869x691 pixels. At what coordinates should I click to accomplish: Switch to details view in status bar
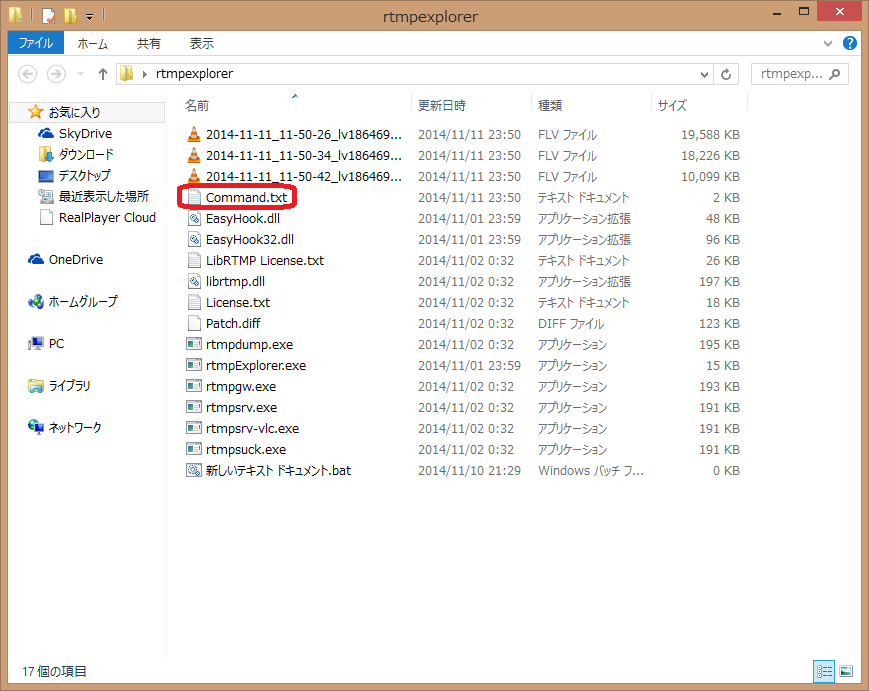point(824,671)
